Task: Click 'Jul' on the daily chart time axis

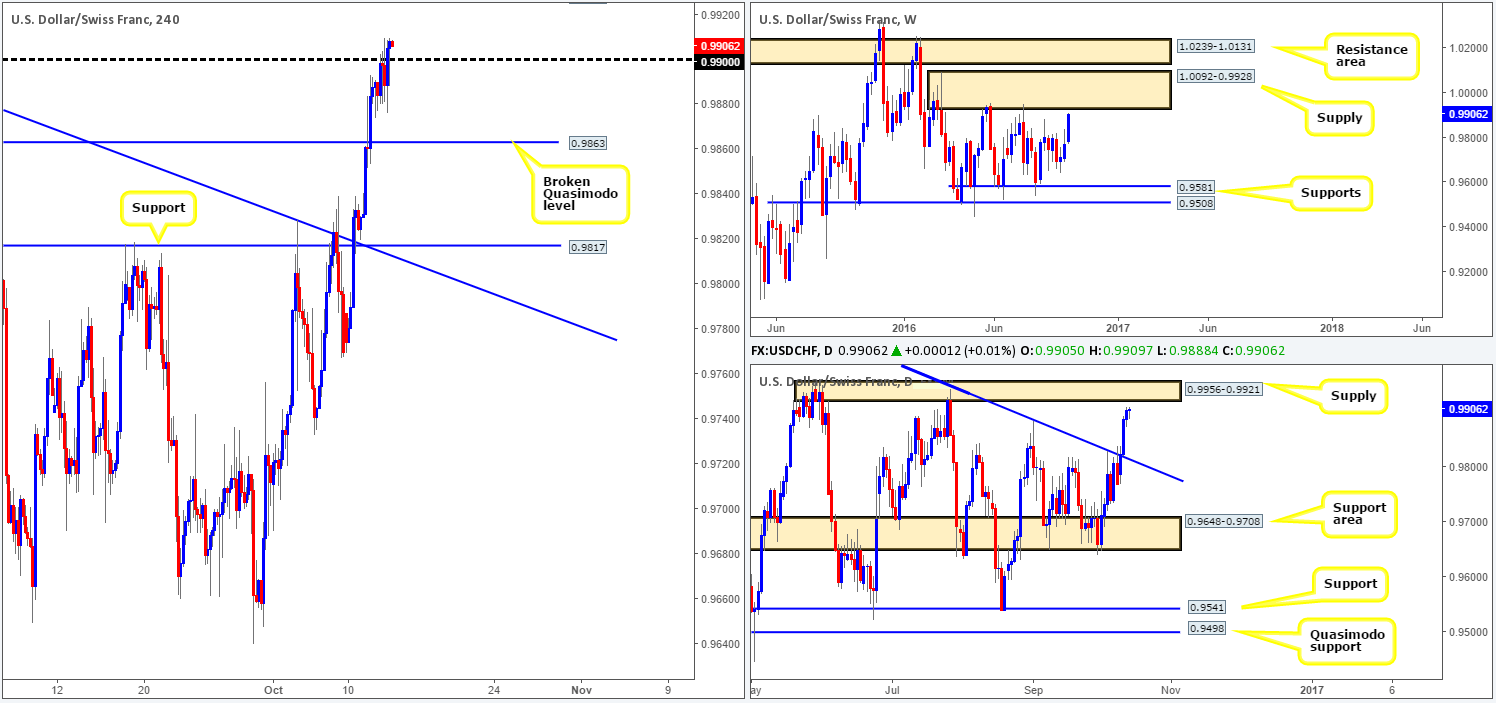Action: point(893,690)
